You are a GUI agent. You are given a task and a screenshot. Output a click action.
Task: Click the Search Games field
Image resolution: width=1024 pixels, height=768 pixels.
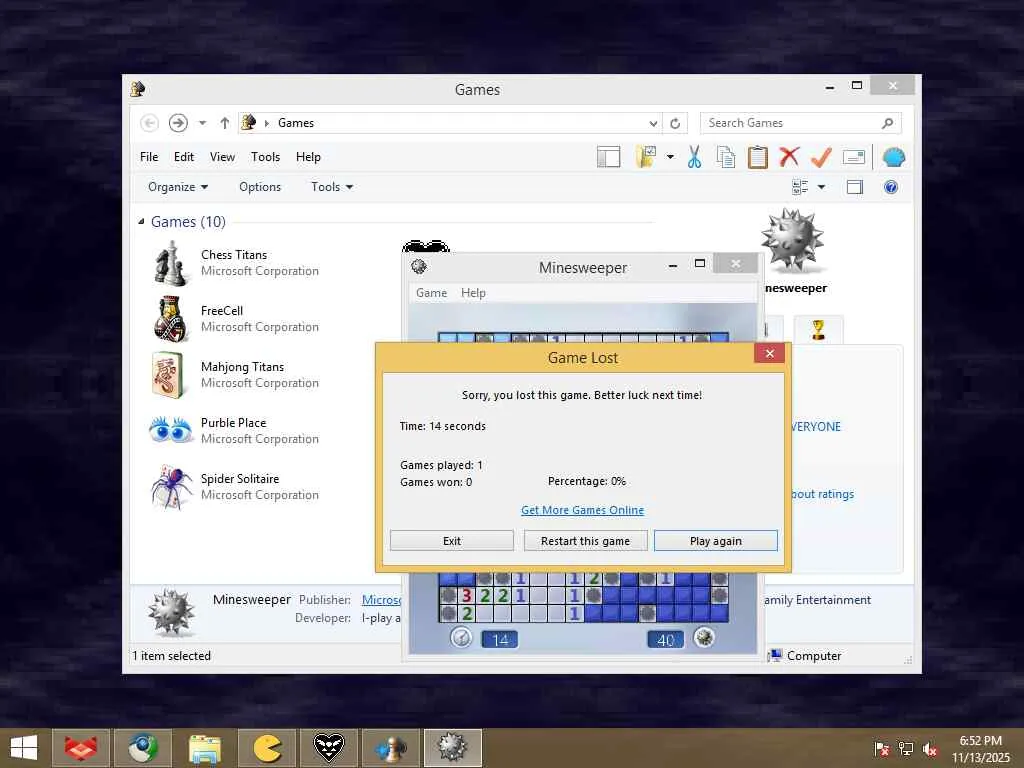(801, 123)
